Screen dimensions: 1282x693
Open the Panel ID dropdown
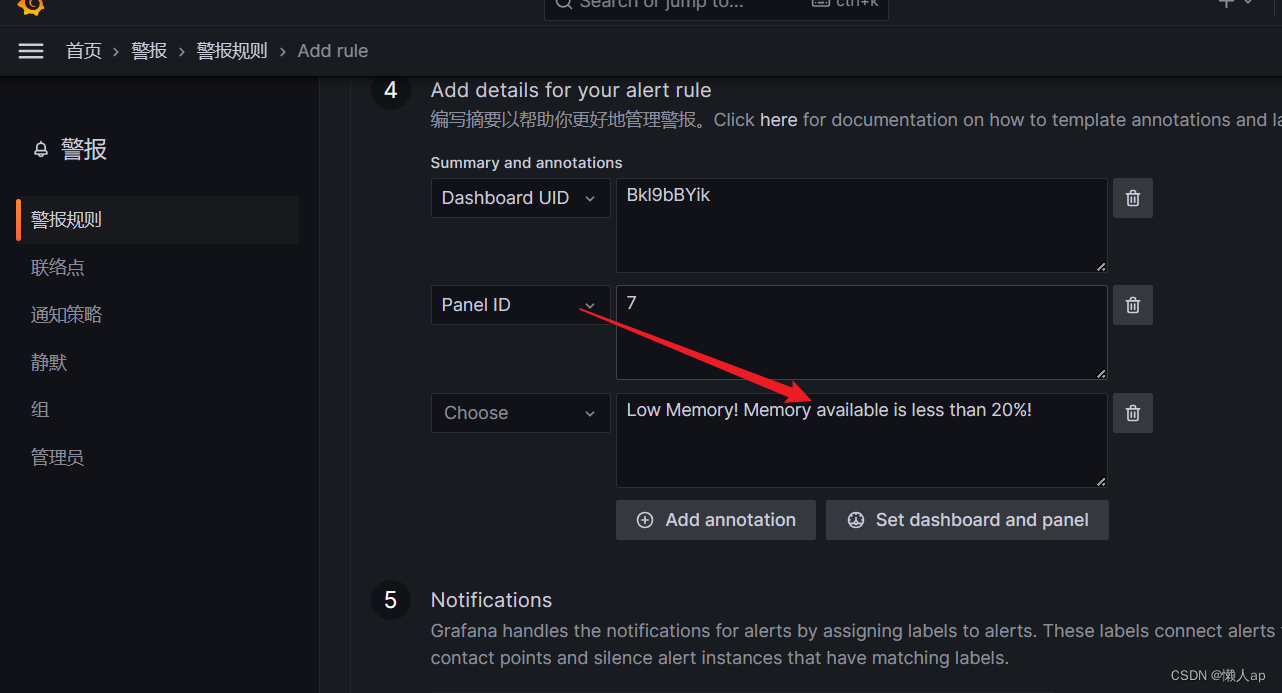pyautogui.click(x=520, y=305)
